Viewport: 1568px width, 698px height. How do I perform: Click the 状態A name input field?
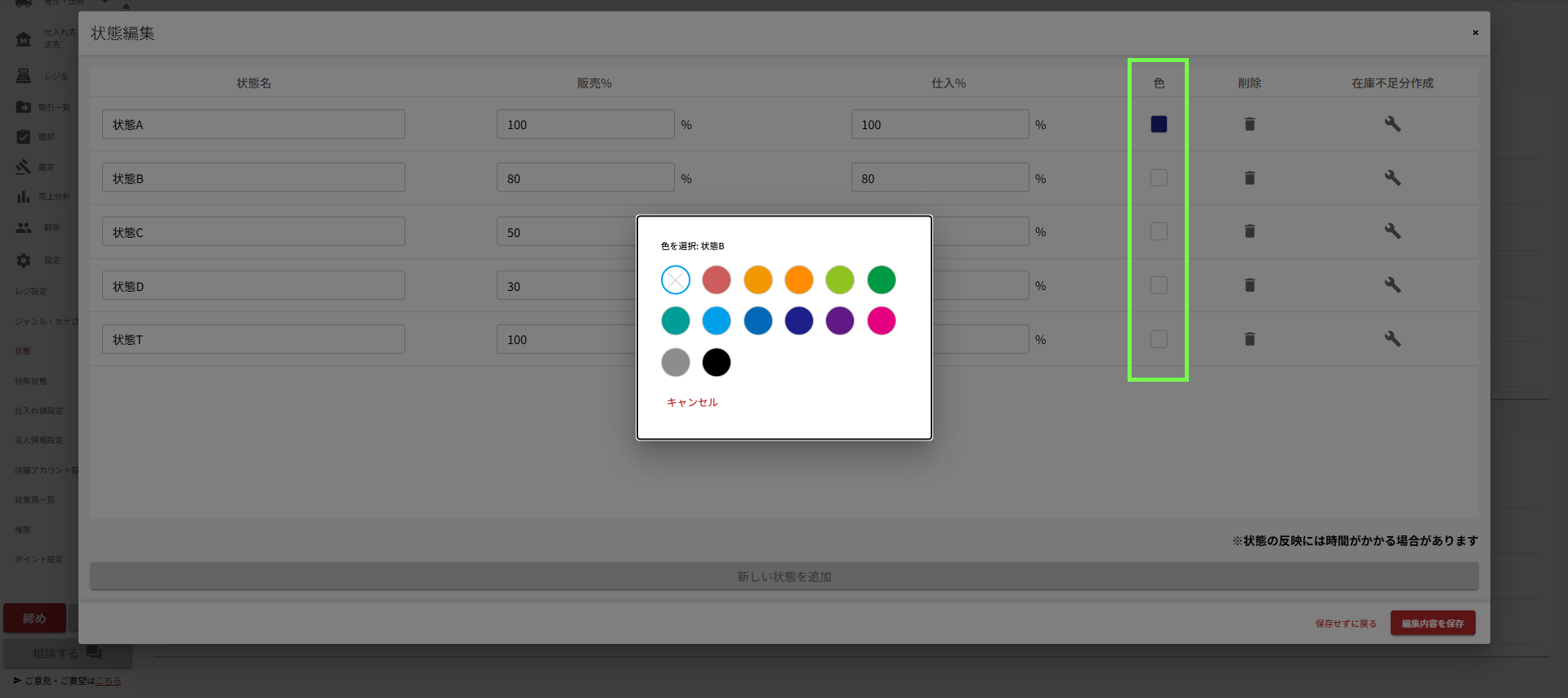tap(253, 124)
